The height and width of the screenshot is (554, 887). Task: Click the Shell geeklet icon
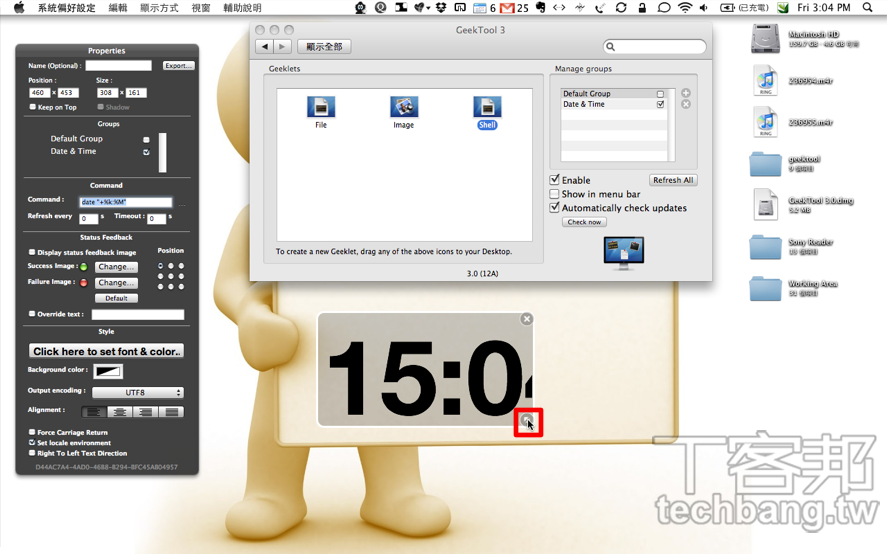click(487, 107)
